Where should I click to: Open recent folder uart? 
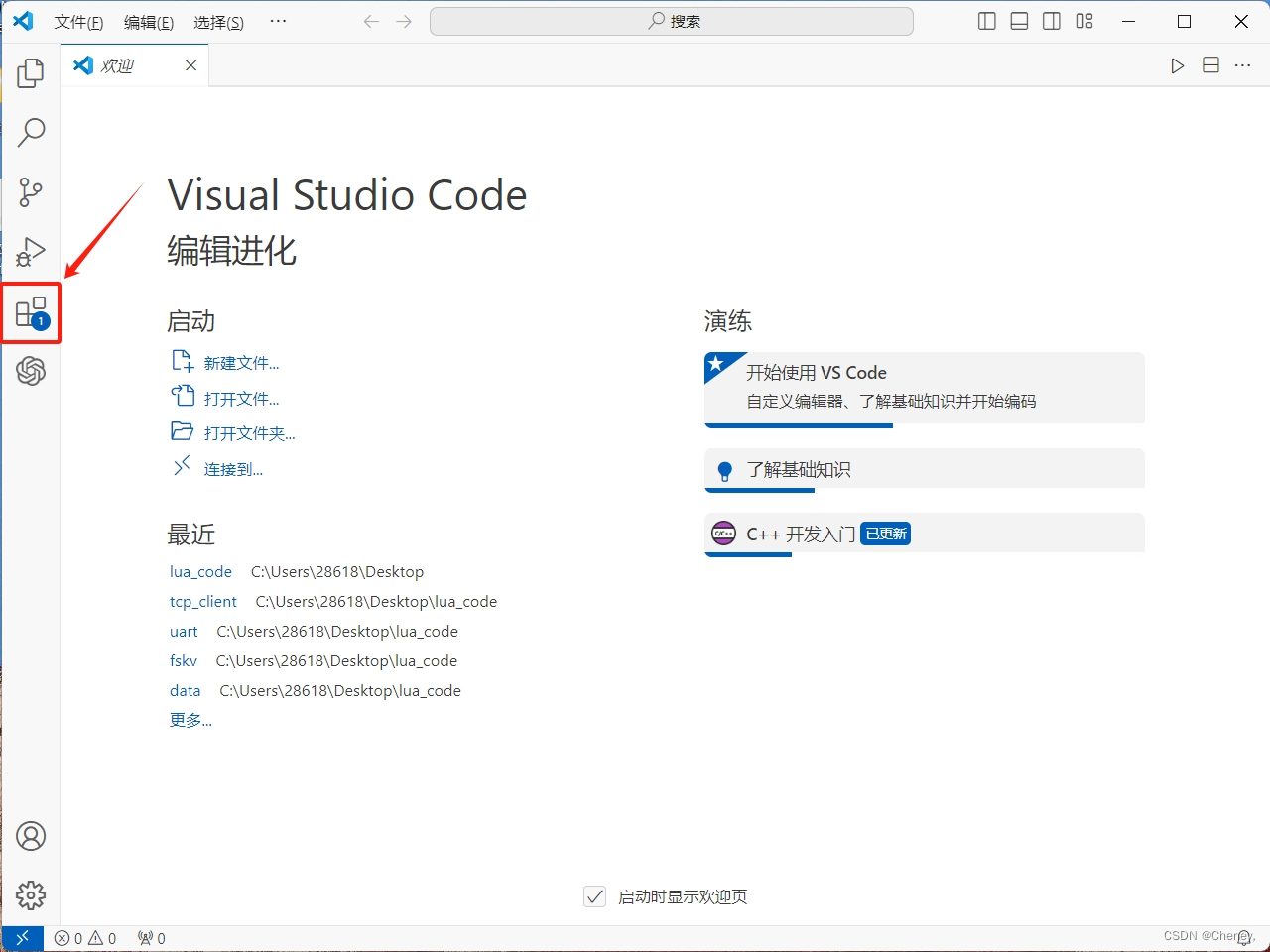click(184, 632)
